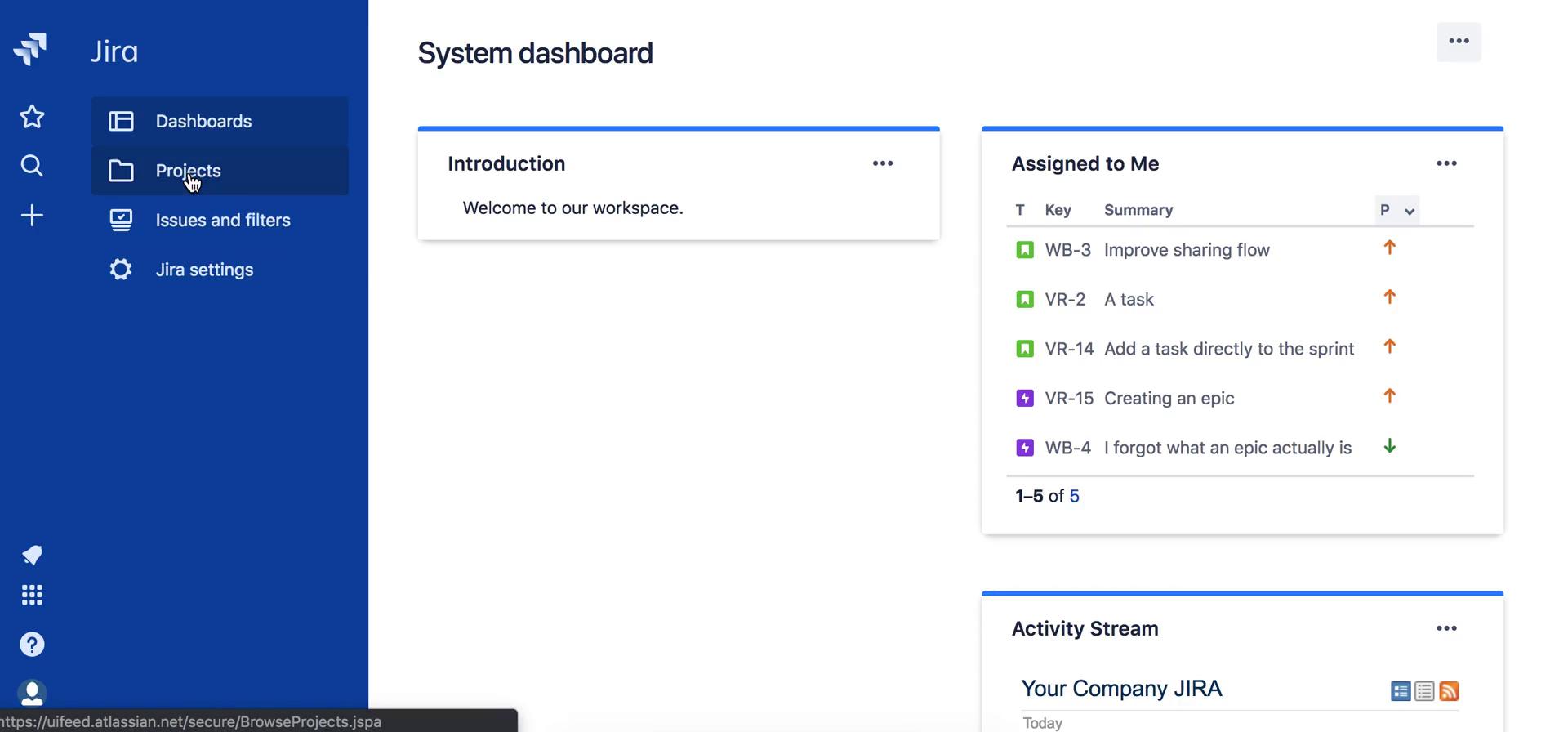Screen dimensions: 1568x732
Task: Open 'Add a task directly to the sprint'
Action: point(1229,349)
